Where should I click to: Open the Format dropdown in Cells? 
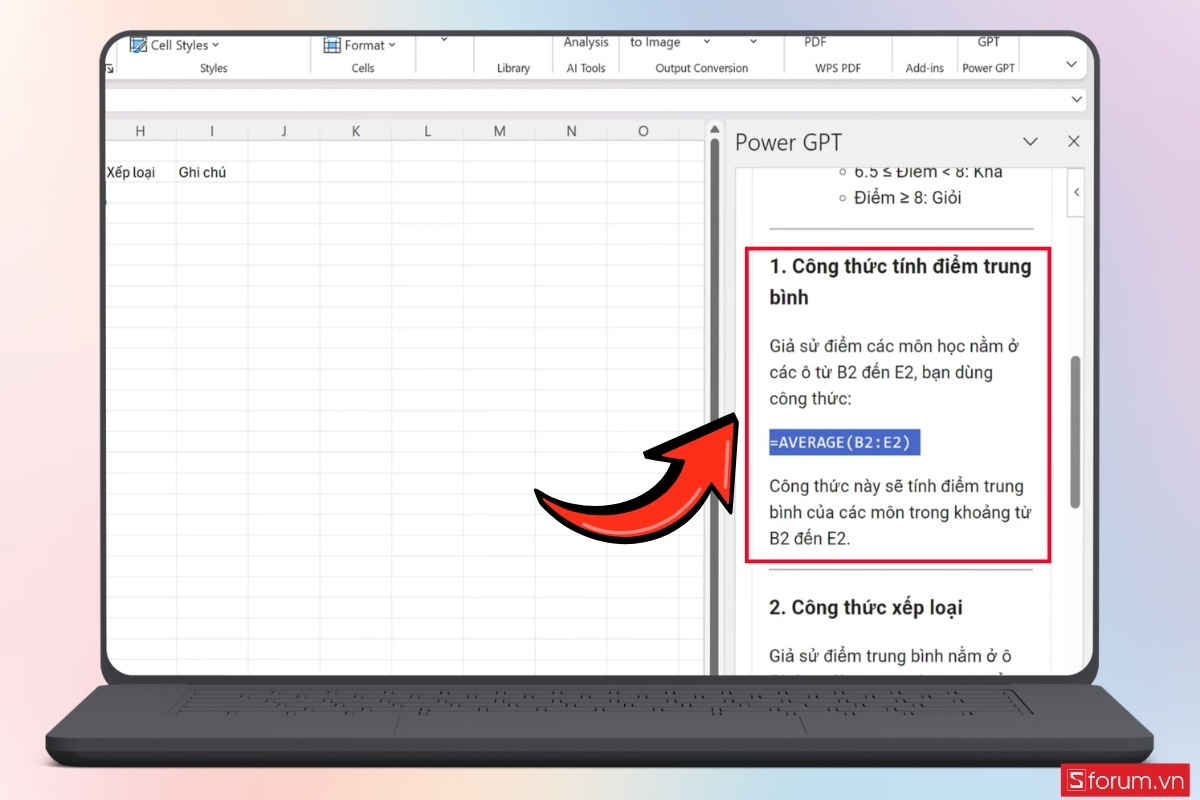click(x=360, y=45)
